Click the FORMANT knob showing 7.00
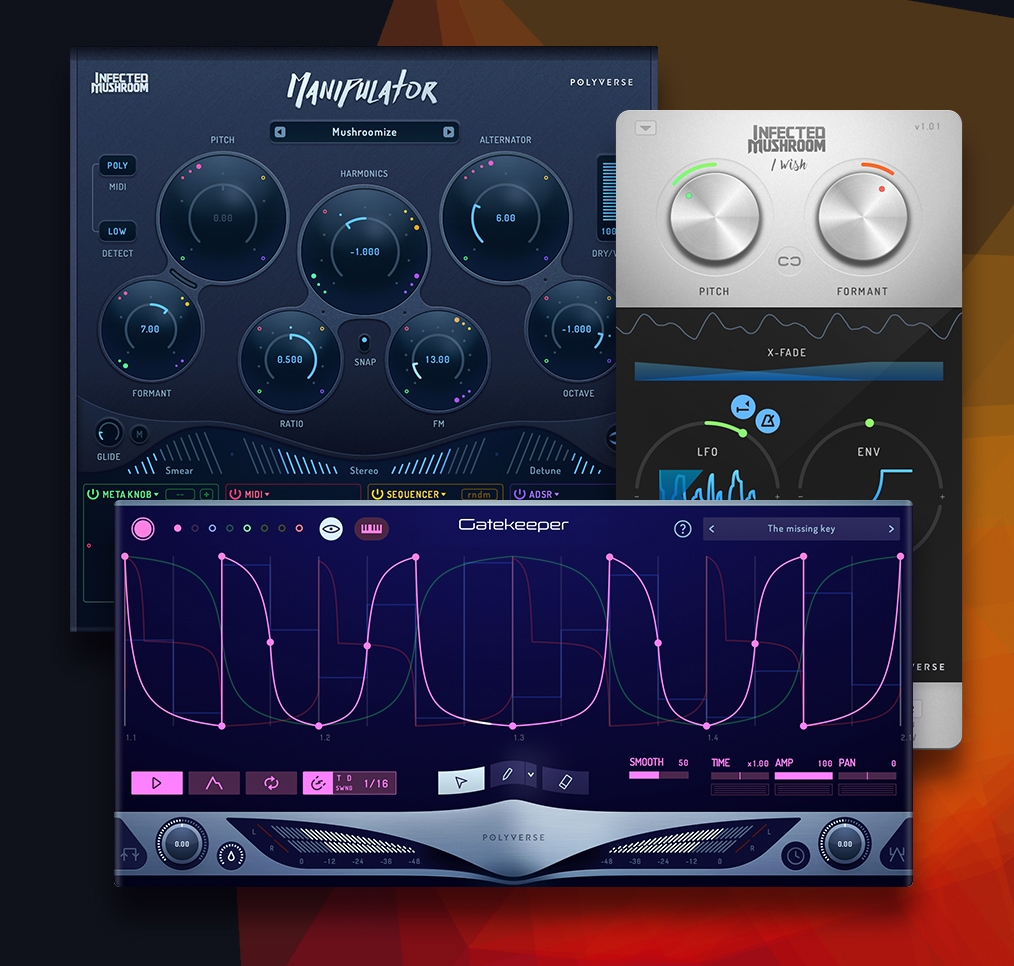 [x=150, y=329]
